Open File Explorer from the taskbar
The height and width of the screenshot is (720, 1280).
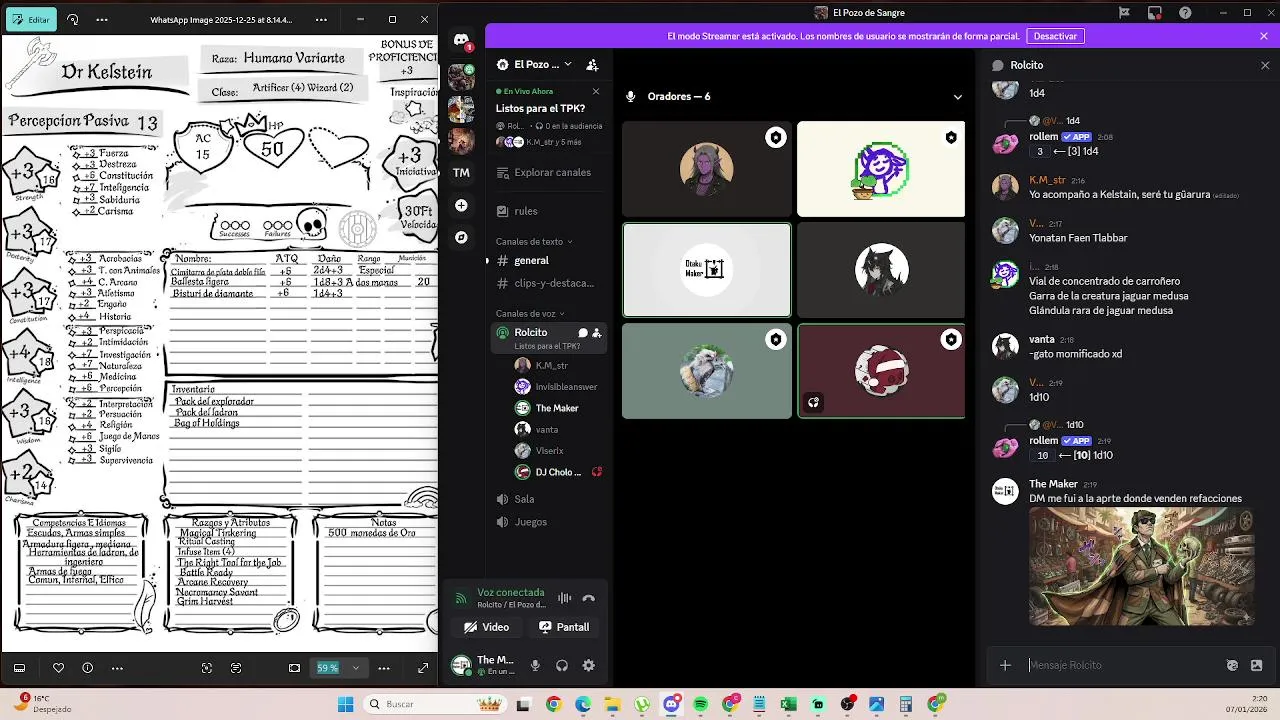click(x=611, y=704)
